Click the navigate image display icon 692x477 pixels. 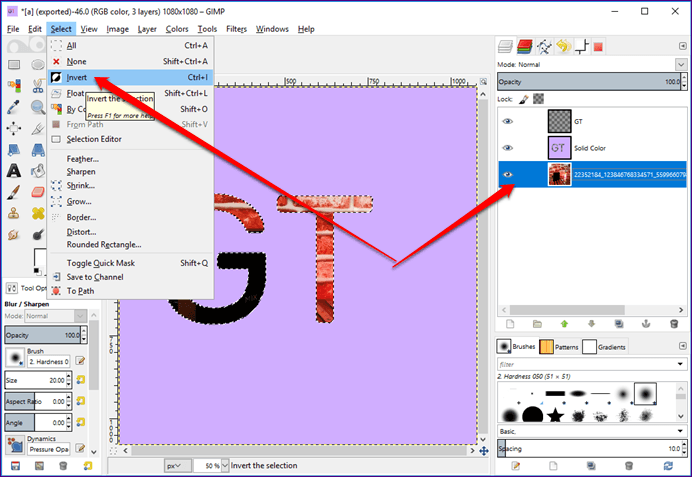coord(484,451)
